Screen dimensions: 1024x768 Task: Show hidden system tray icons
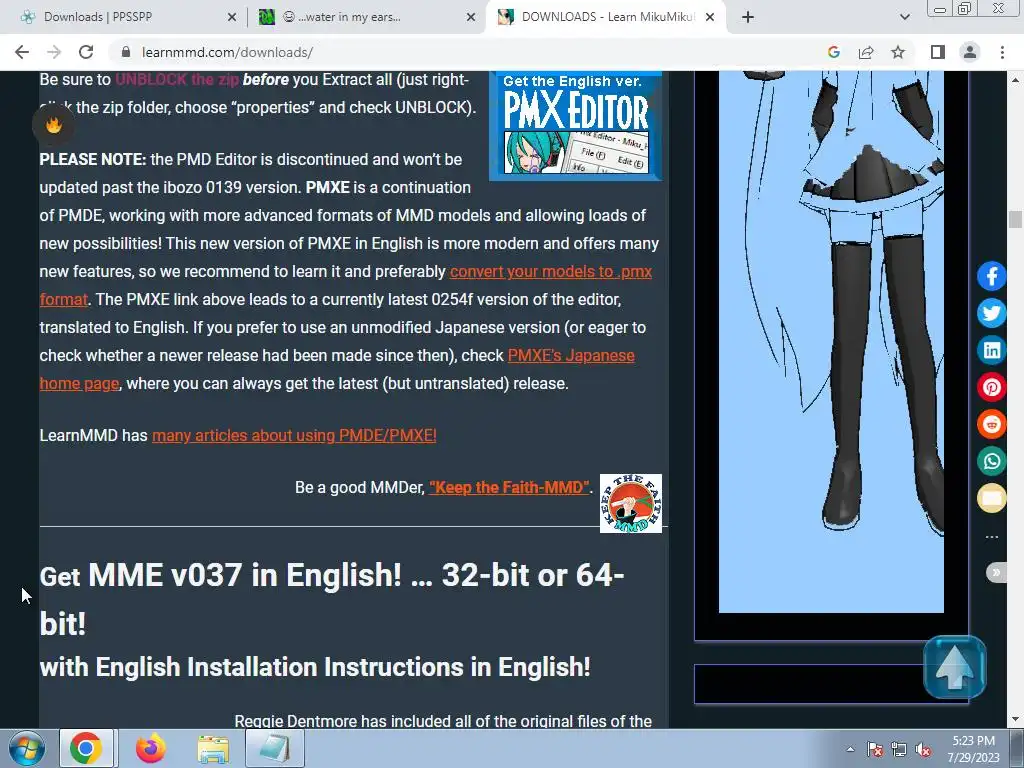[x=850, y=749]
